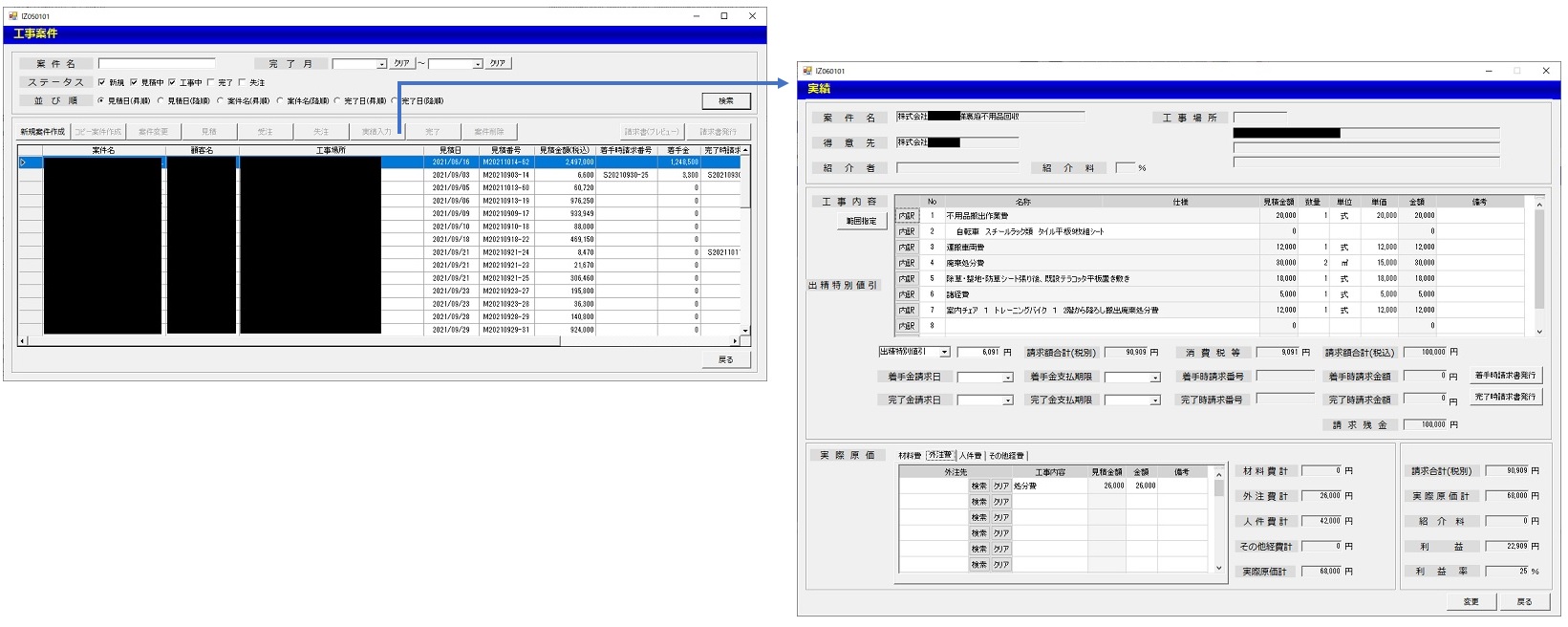Click the 案件名 search input field
The width and height of the screenshot is (1568, 627).
[x=157, y=63]
